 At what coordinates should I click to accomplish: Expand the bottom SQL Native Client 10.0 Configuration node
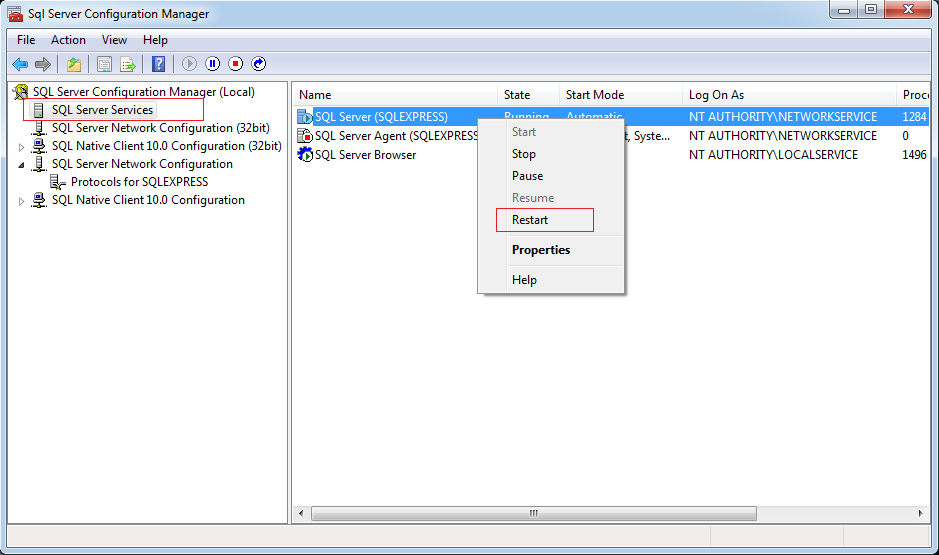click(22, 201)
